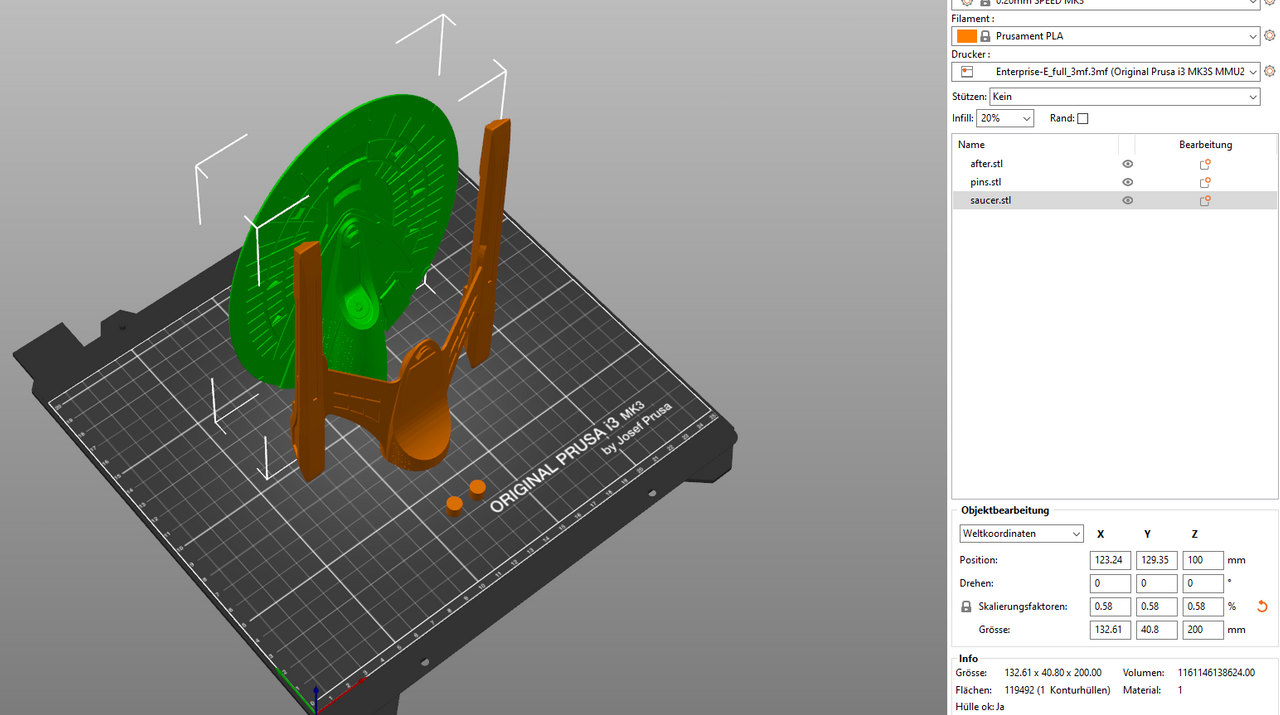Reset scale with the orange undo arrow
The height and width of the screenshot is (715, 1280).
click(1262, 607)
